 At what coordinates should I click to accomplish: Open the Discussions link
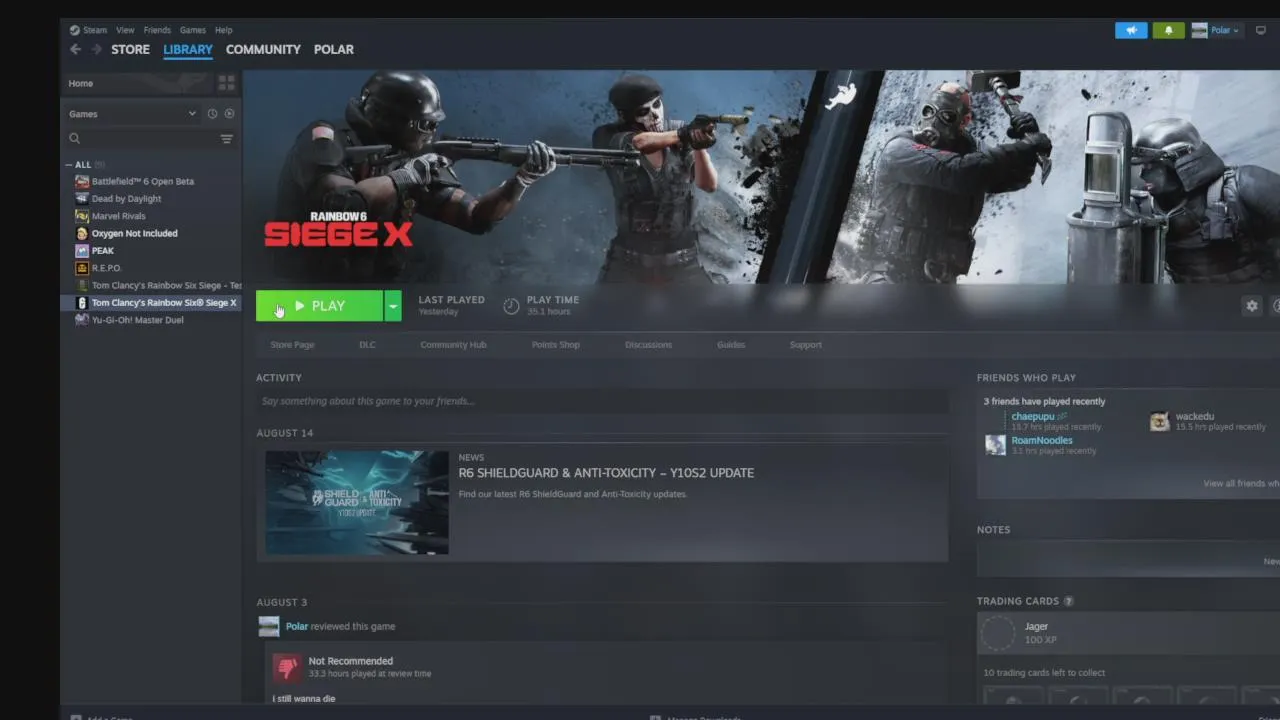649,345
